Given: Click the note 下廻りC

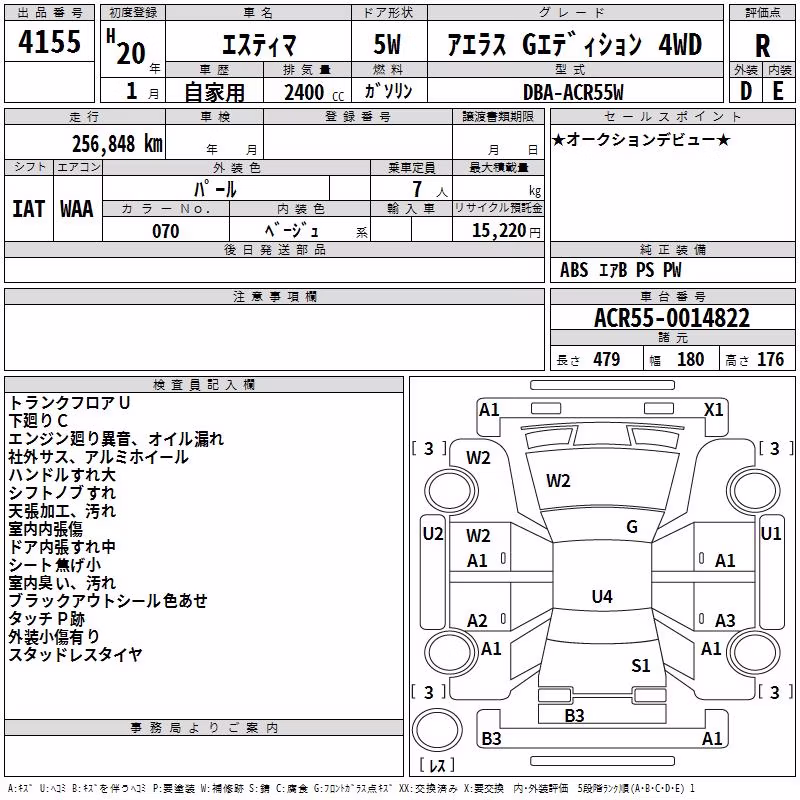Looking at the screenshot, I should [38, 421].
